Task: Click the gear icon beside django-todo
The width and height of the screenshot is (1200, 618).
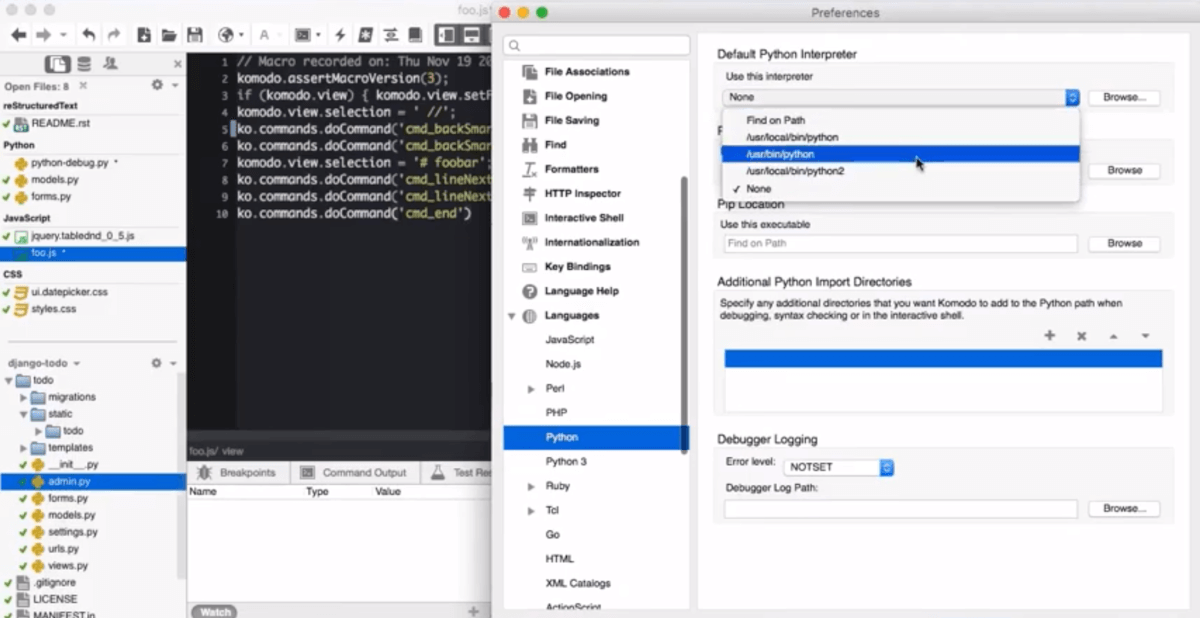Action: click(156, 363)
